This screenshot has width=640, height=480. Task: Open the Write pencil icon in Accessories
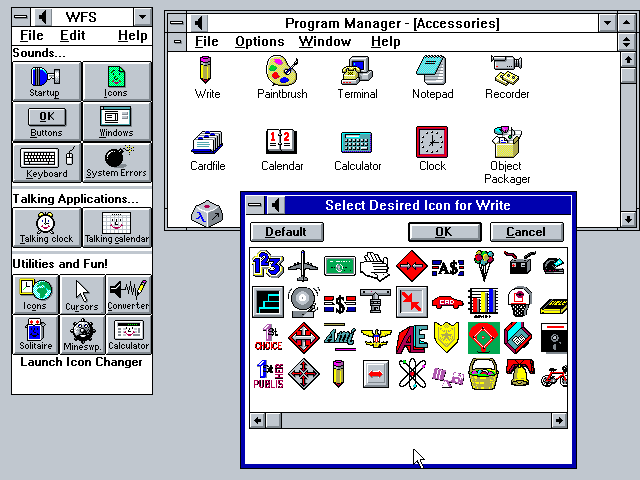[206, 70]
